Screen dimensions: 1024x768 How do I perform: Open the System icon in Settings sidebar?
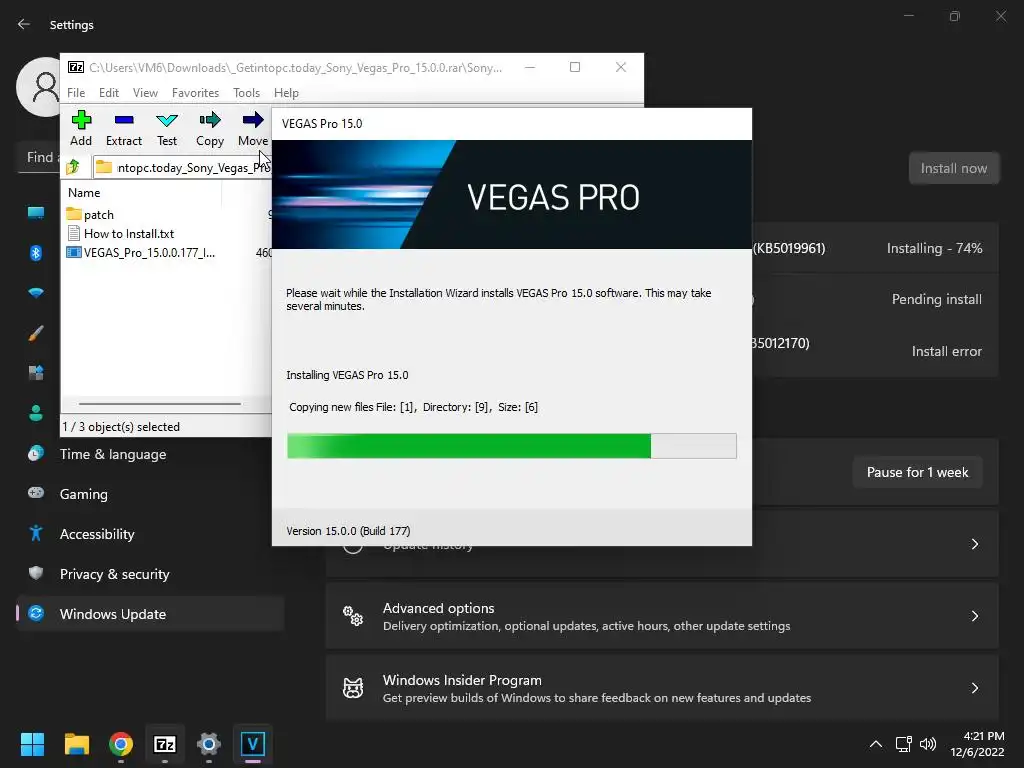(x=36, y=212)
